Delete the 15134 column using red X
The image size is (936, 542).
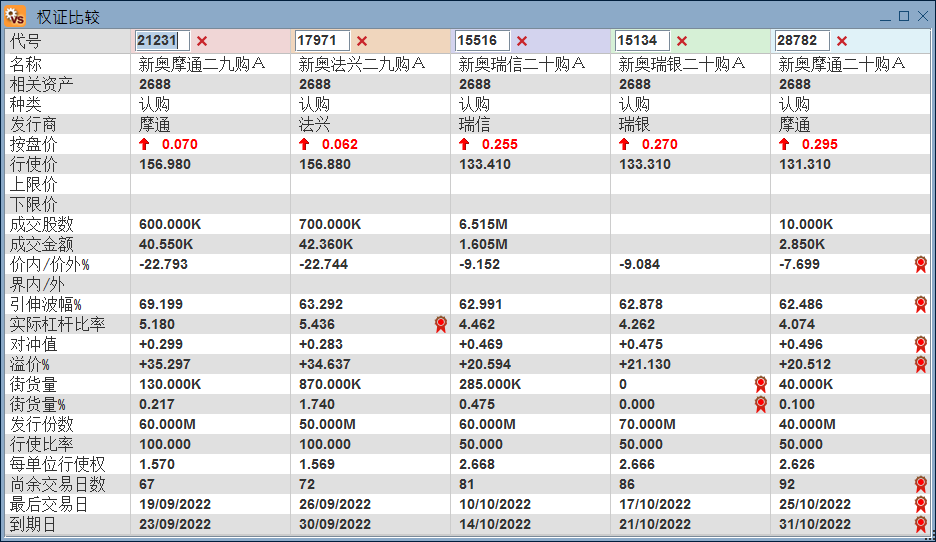[682, 41]
